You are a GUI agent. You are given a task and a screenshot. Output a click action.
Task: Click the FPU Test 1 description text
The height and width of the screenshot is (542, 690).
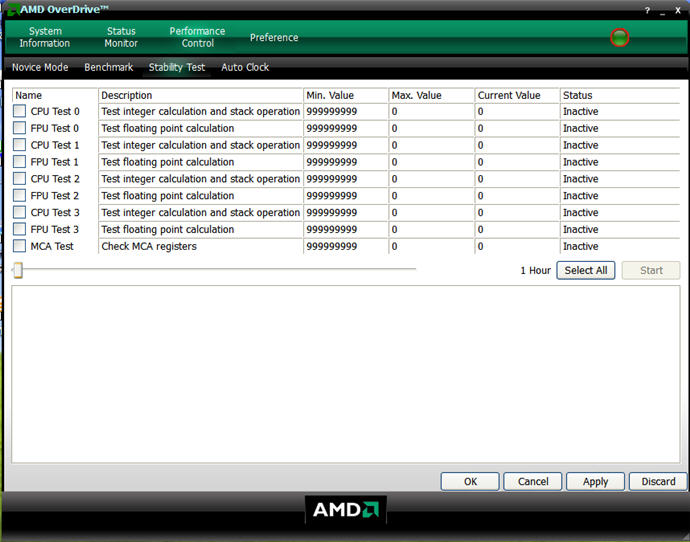tap(168, 162)
